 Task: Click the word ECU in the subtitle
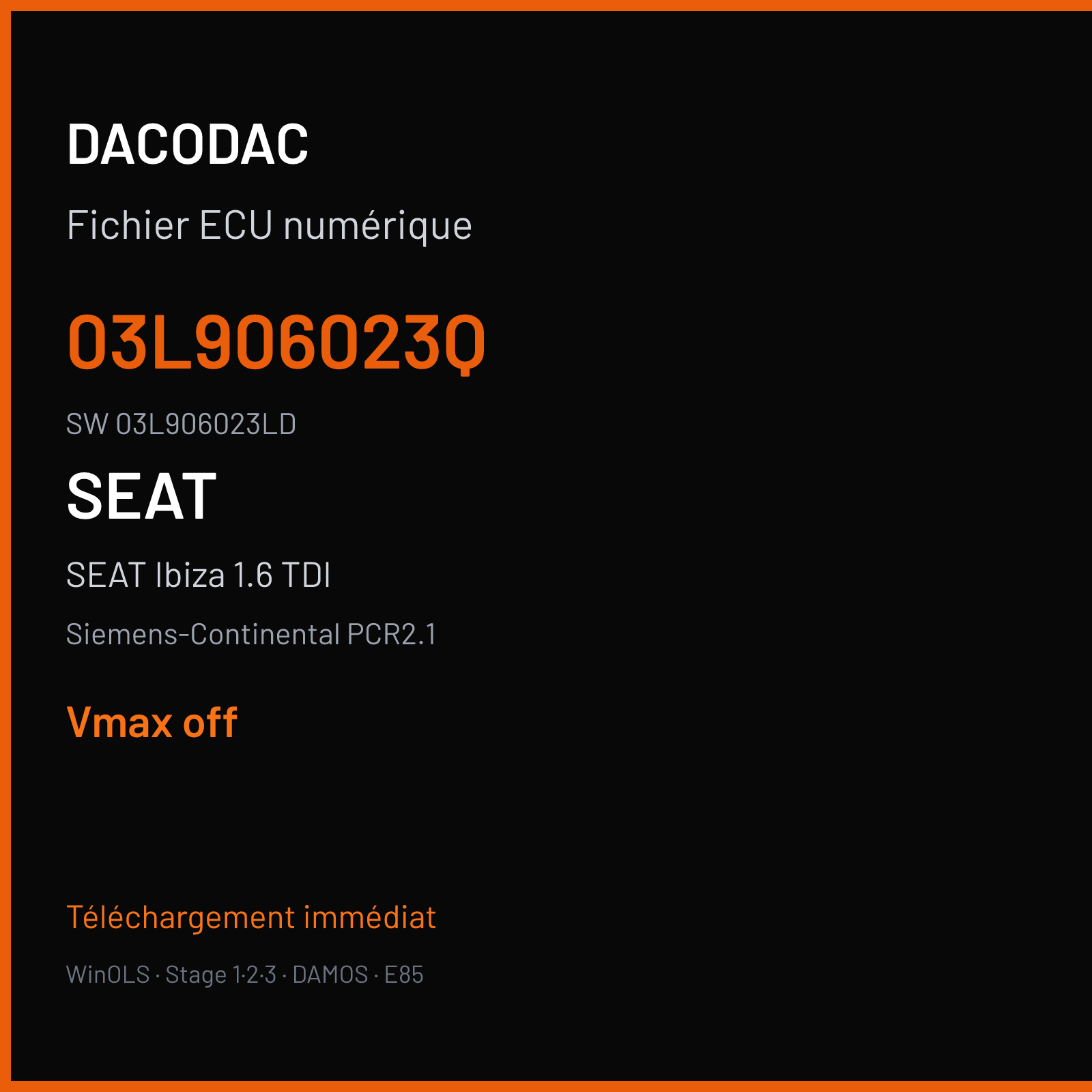coord(236,225)
